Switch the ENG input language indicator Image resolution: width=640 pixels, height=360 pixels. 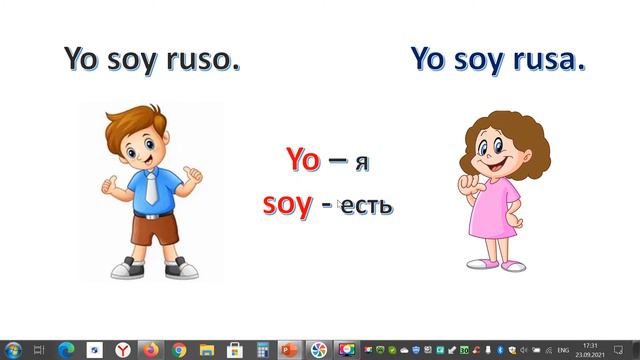(563, 350)
